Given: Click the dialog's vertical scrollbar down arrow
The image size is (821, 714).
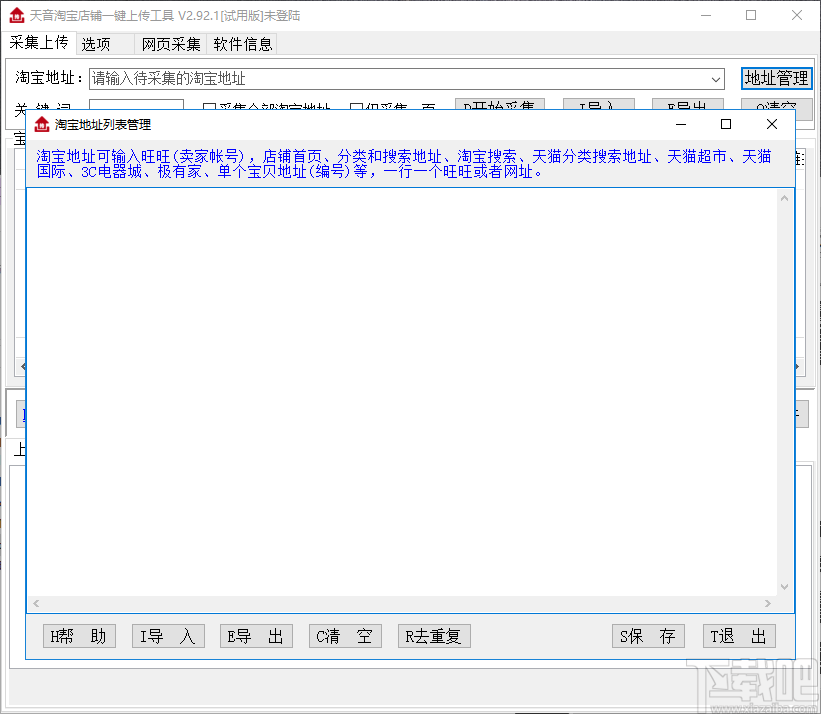Looking at the screenshot, I should (x=784, y=588).
